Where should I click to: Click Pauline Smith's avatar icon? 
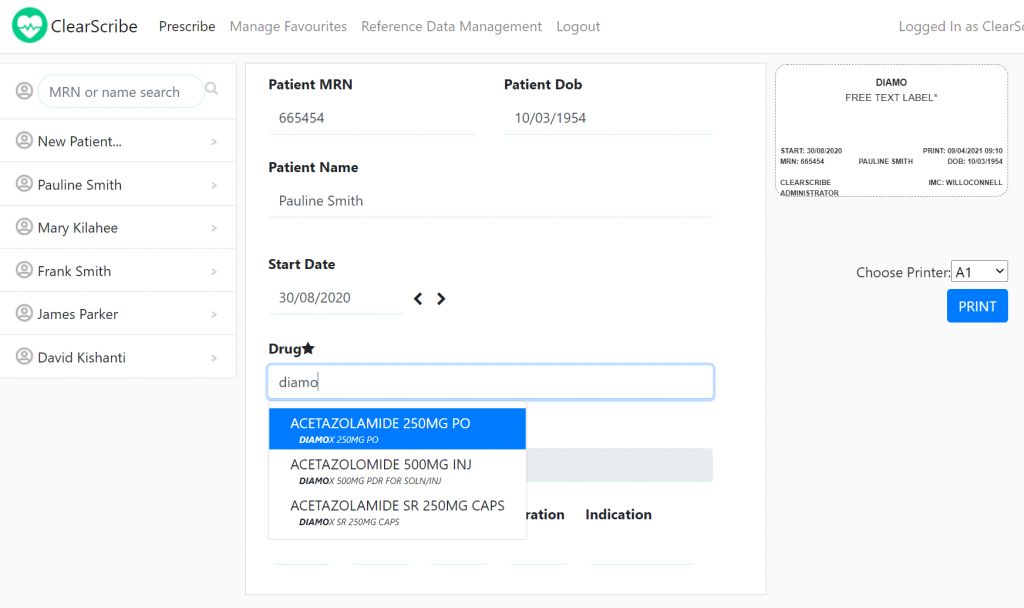point(24,184)
